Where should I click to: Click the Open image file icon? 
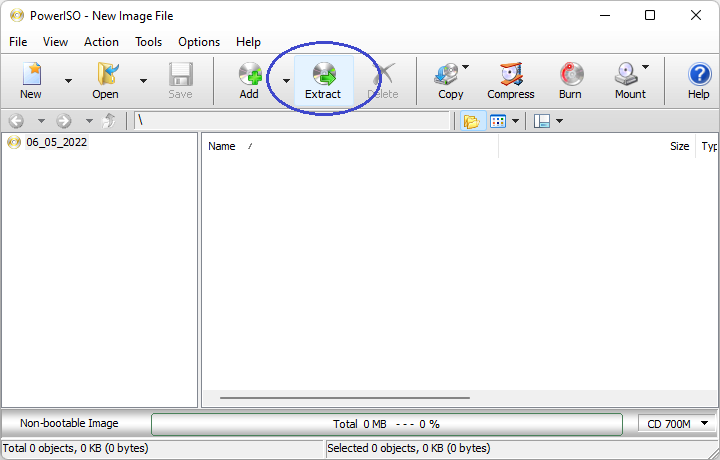105,80
